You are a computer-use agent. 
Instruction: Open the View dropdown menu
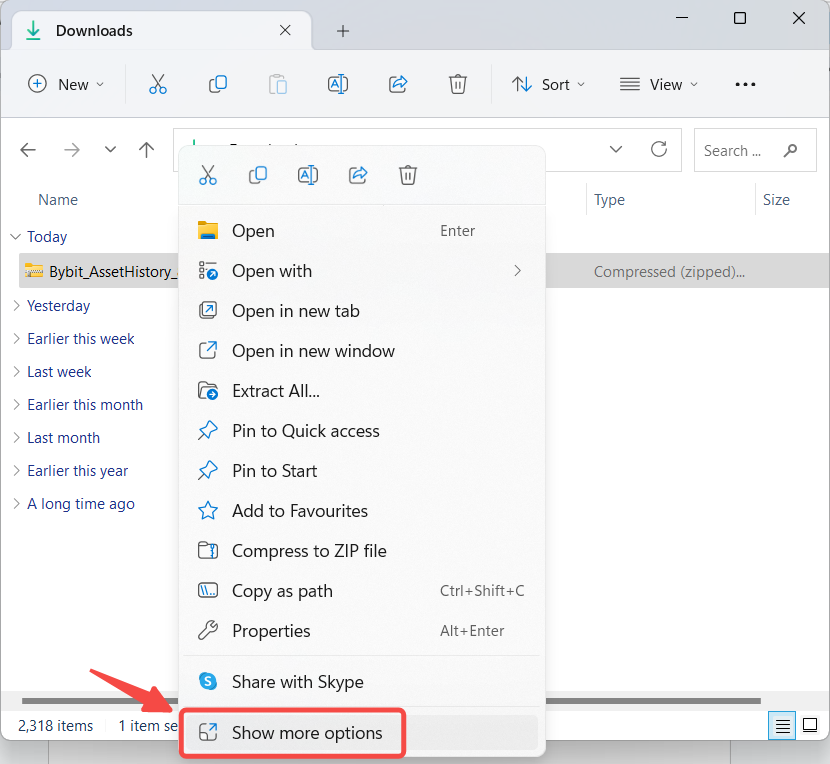click(x=659, y=85)
